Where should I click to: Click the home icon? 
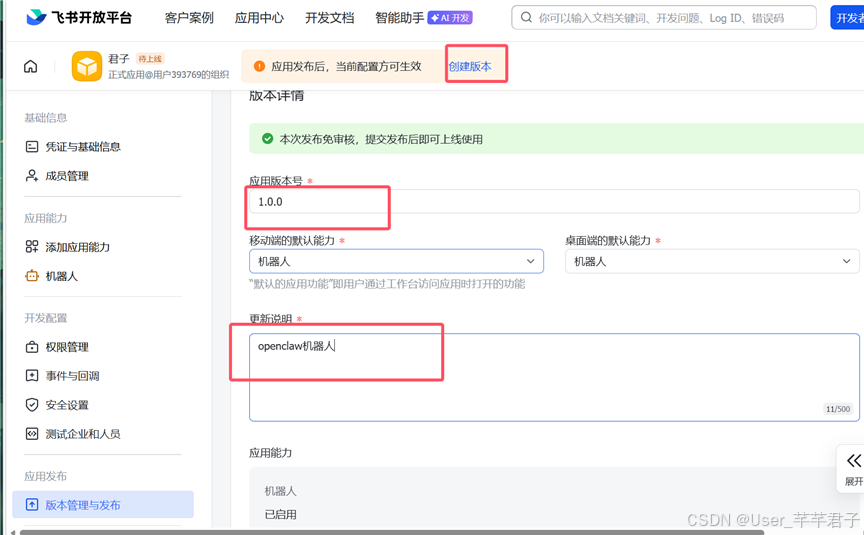pyautogui.click(x=30, y=67)
